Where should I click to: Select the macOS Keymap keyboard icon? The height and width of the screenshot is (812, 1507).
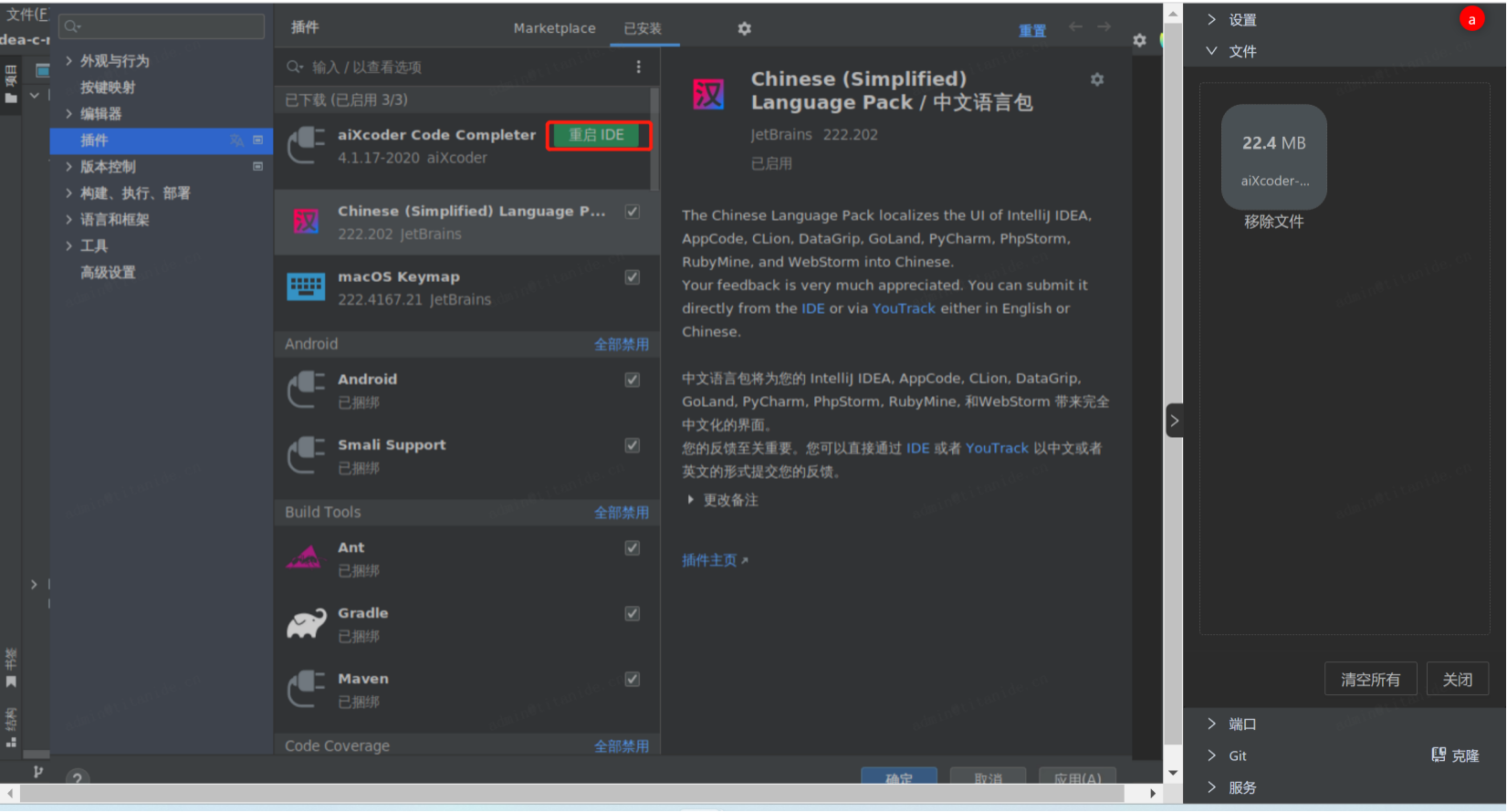pyautogui.click(x=306, y=286)
